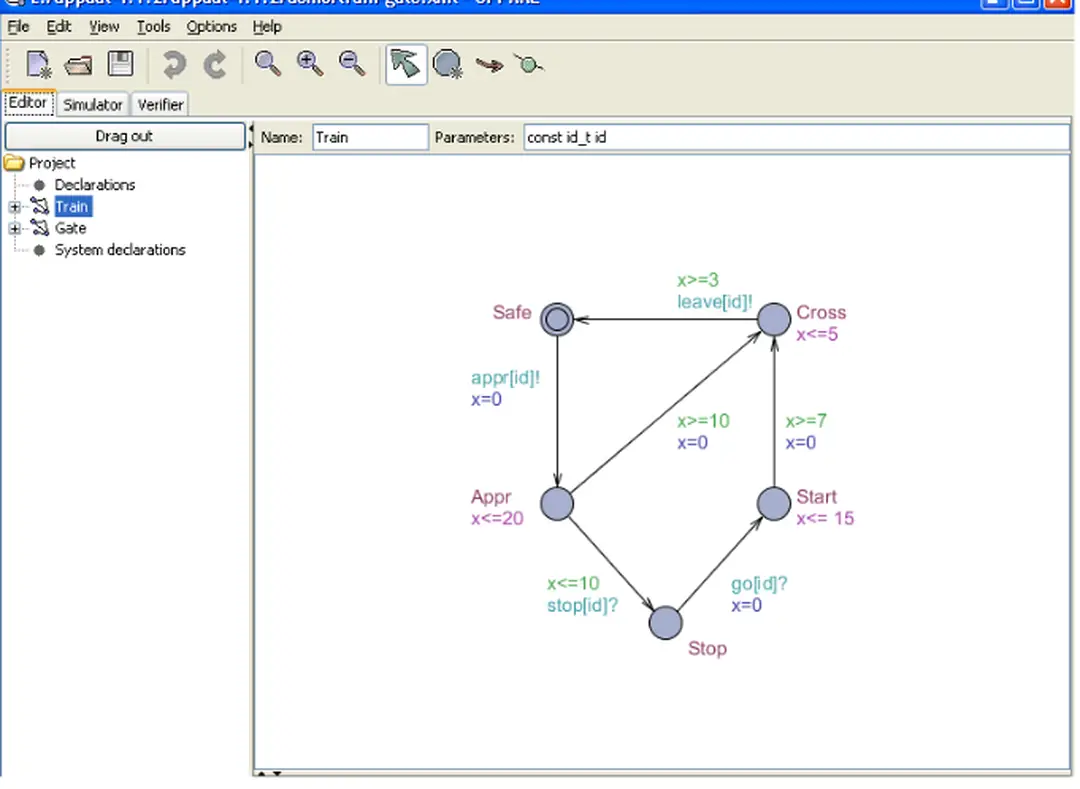Select the Add Edge arrow tool
Image resolution: width=1080 pixels, height=789 pixels.
point(489,65)
